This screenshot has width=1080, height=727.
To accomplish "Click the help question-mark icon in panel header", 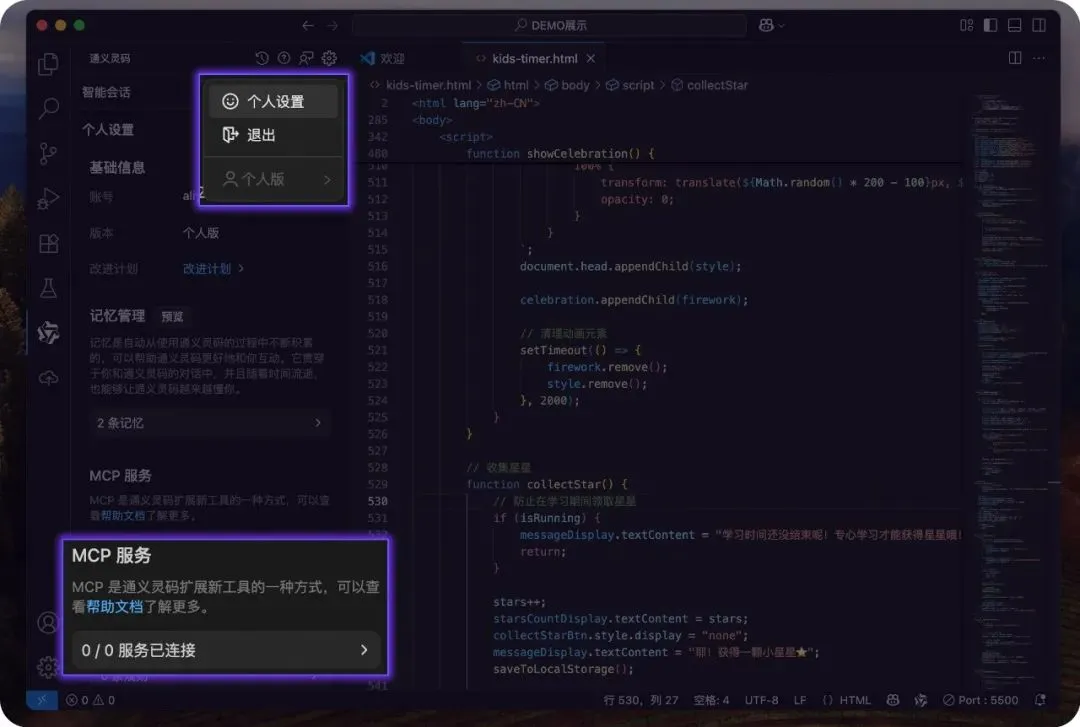I will point(284,59).
